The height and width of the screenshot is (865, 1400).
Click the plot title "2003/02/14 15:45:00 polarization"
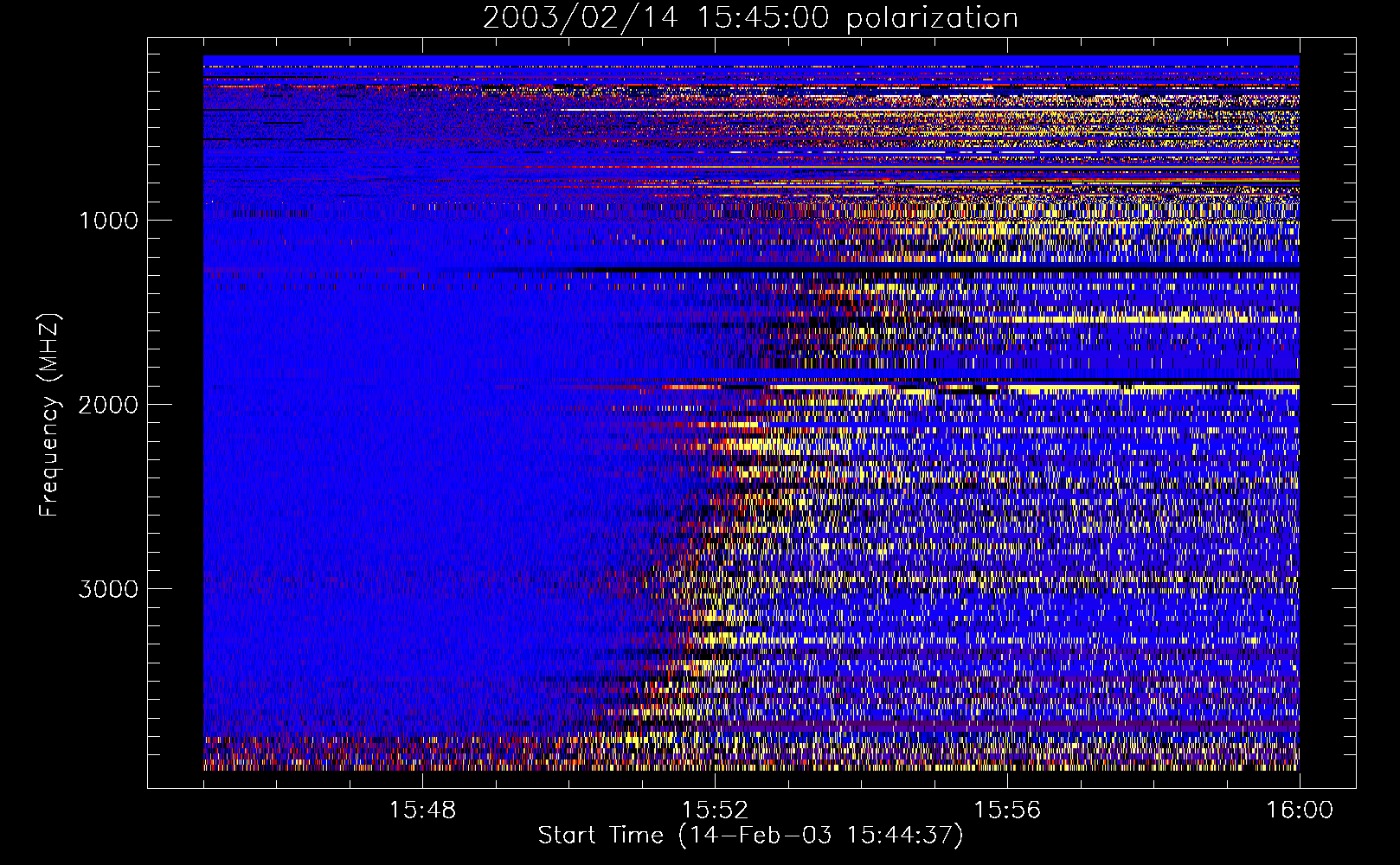(750, 18)
